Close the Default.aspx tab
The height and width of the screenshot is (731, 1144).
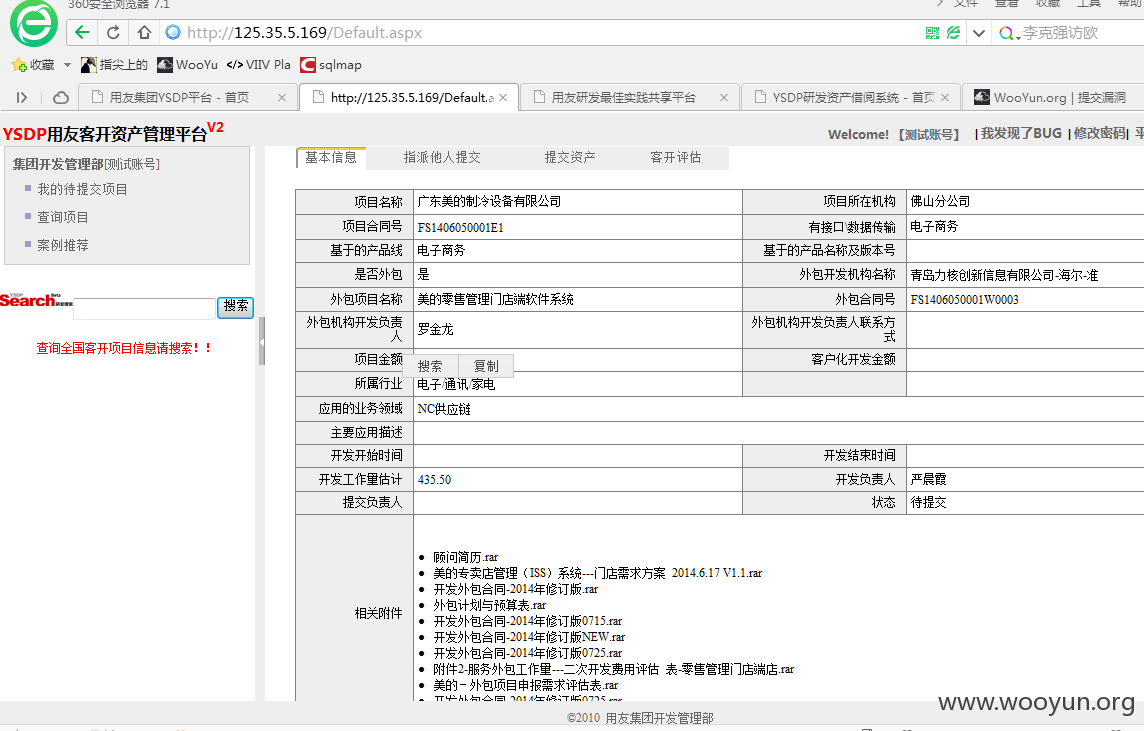coord(503,98)
